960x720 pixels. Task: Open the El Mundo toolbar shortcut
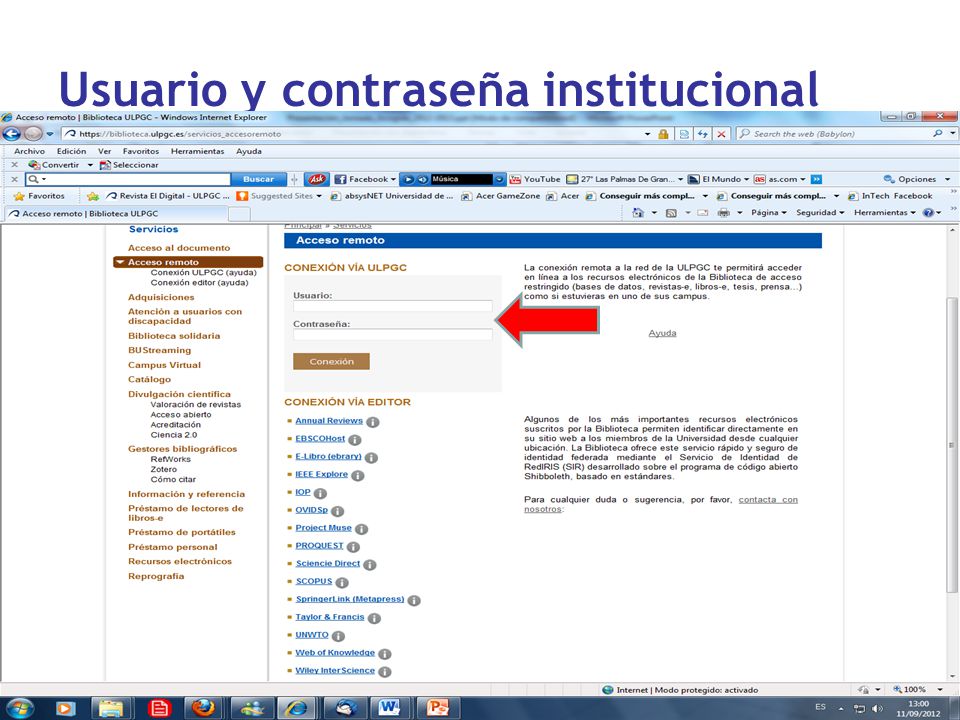tap(718, 179)
